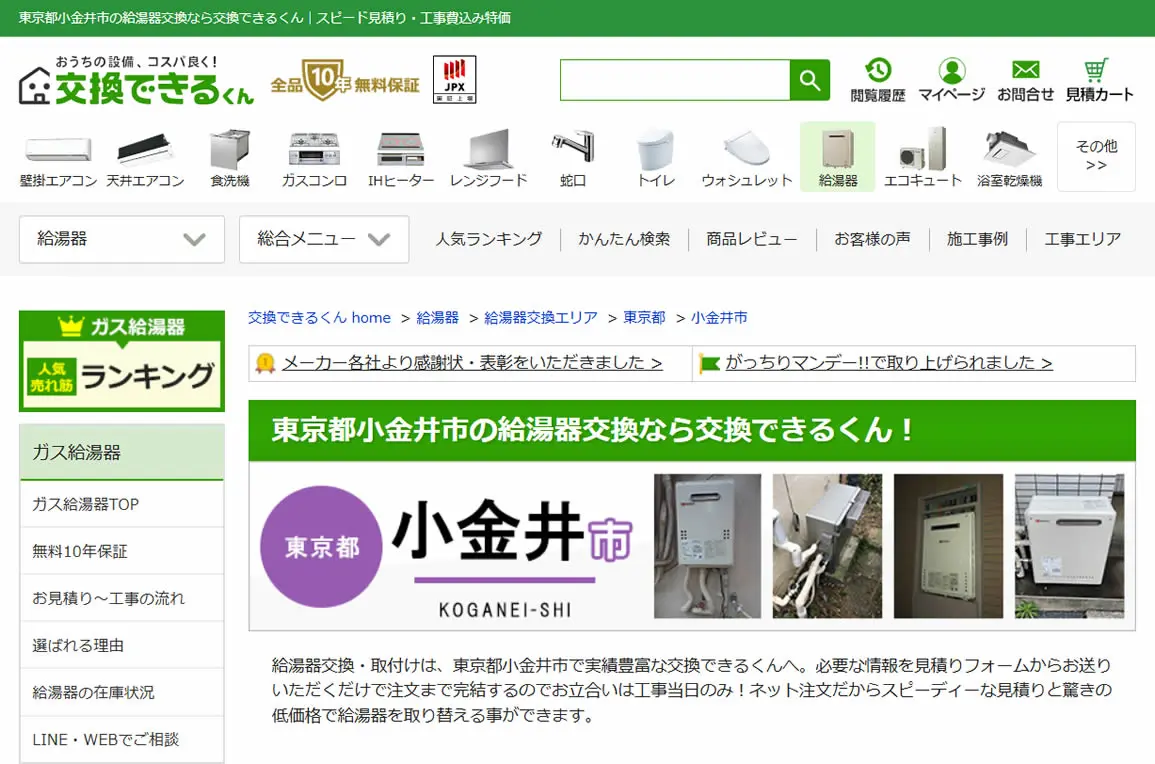Submit search with the magnifier button
The height and width of the screenshot is (764, 1155).
tap(810, 80)
